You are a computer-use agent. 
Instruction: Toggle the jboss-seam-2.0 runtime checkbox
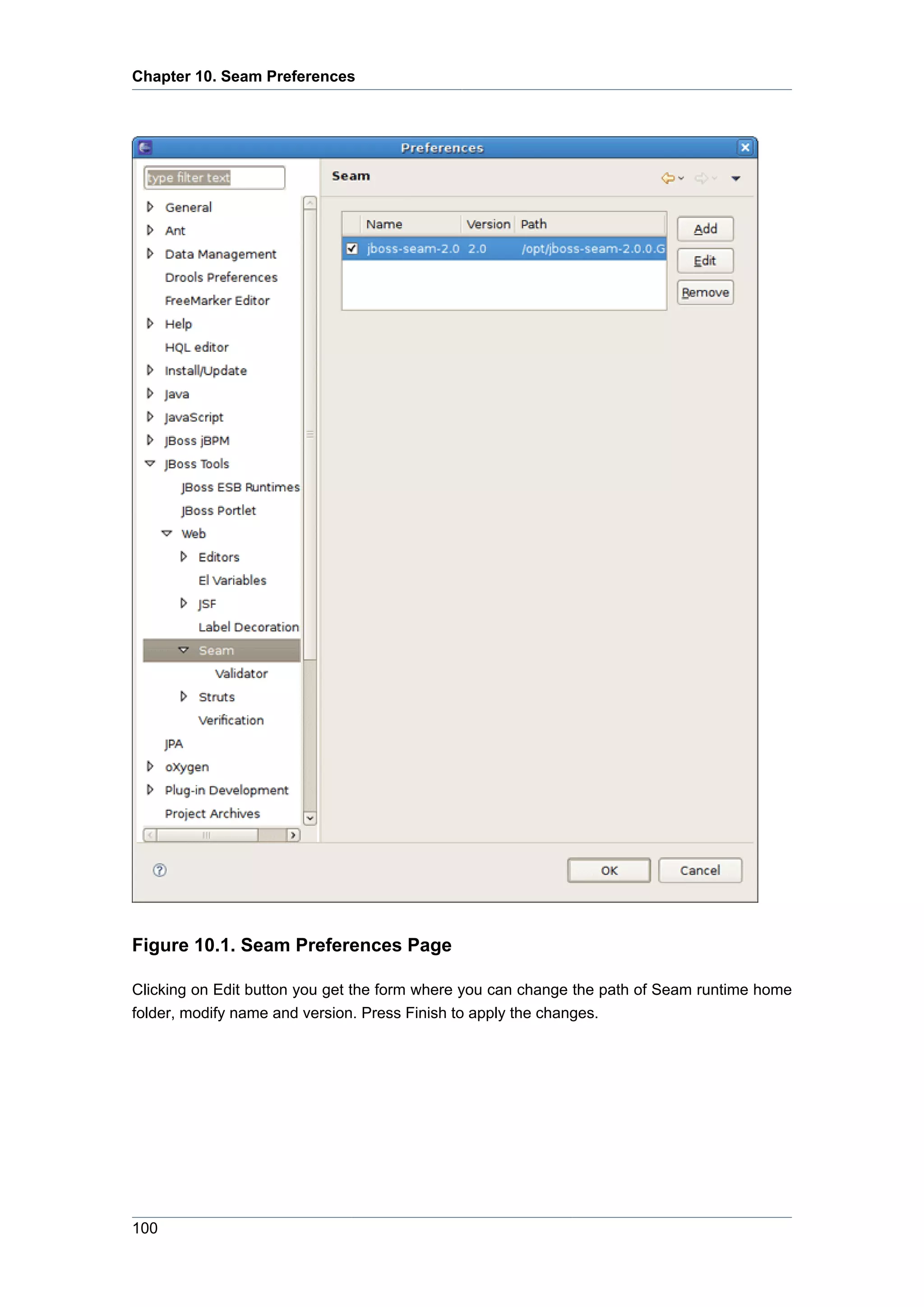click(352, 248)
